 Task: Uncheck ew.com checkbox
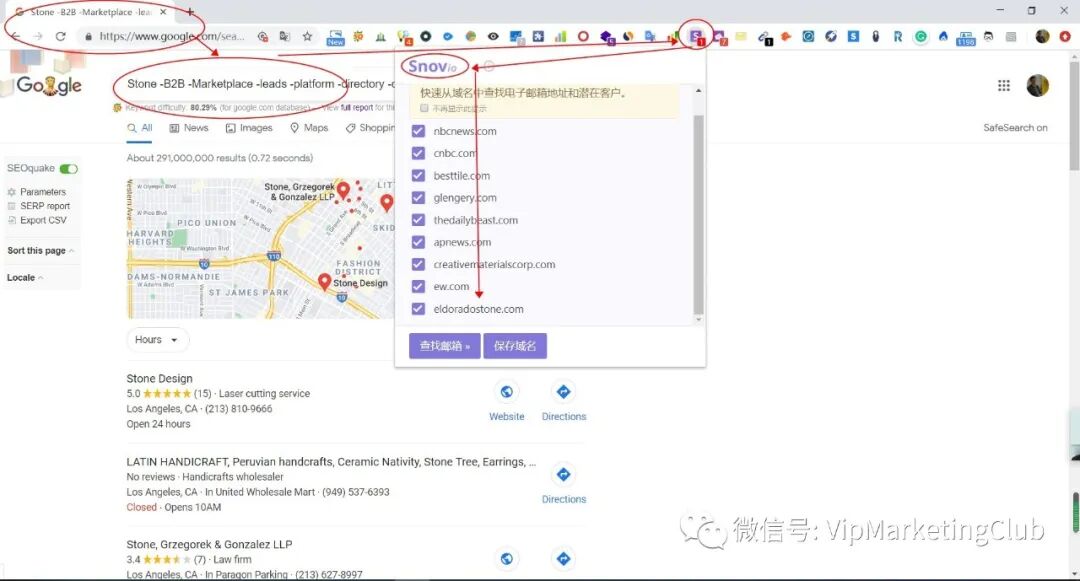tap(418, 286)
